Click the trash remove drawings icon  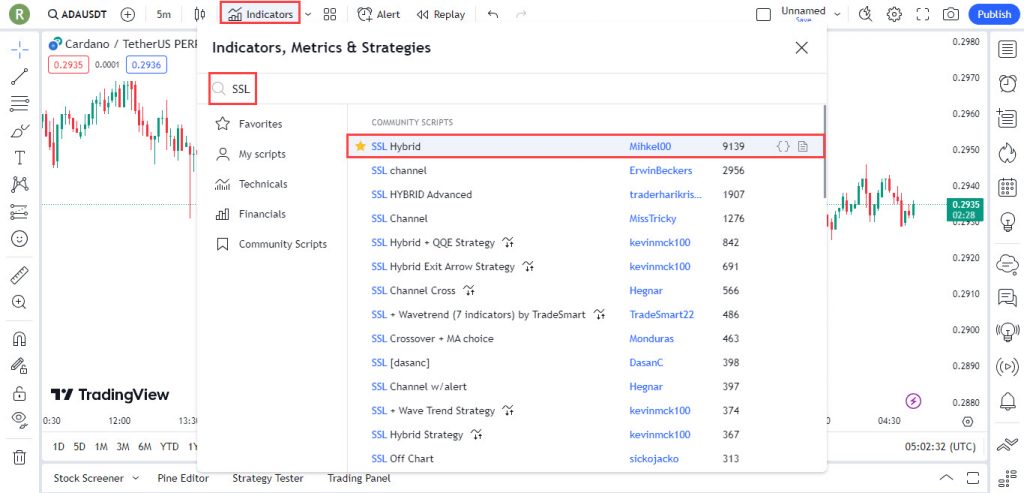click(x=20, y=457)
